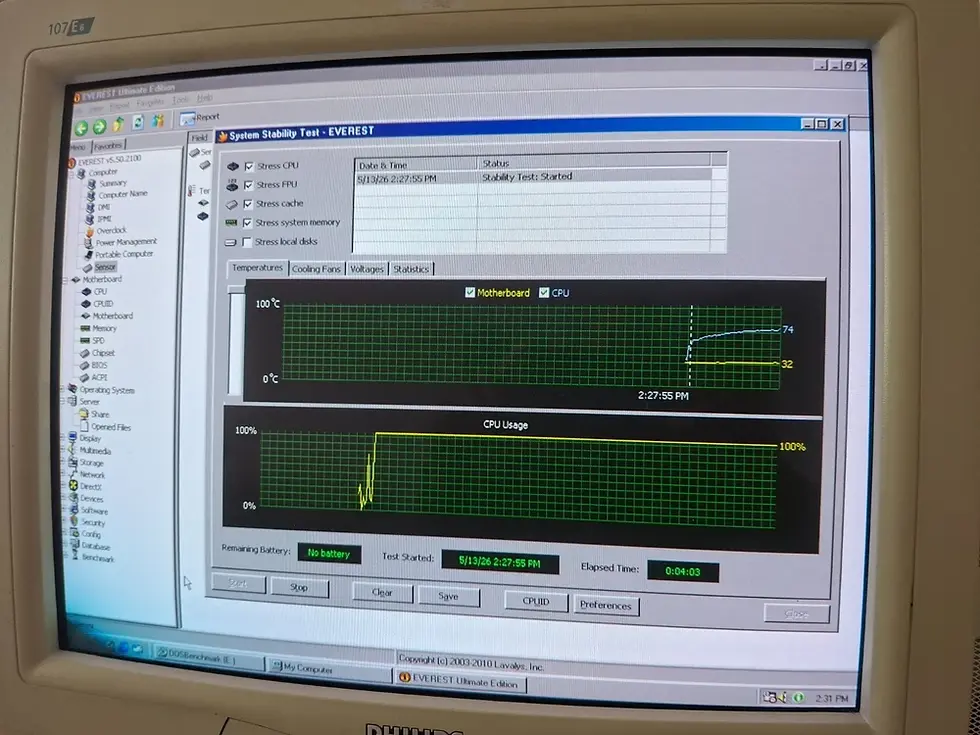This screenshot has height=735, width=980.
Task: Adjust the vertical slider beside temperature graph
Action: tap(236, 342)
